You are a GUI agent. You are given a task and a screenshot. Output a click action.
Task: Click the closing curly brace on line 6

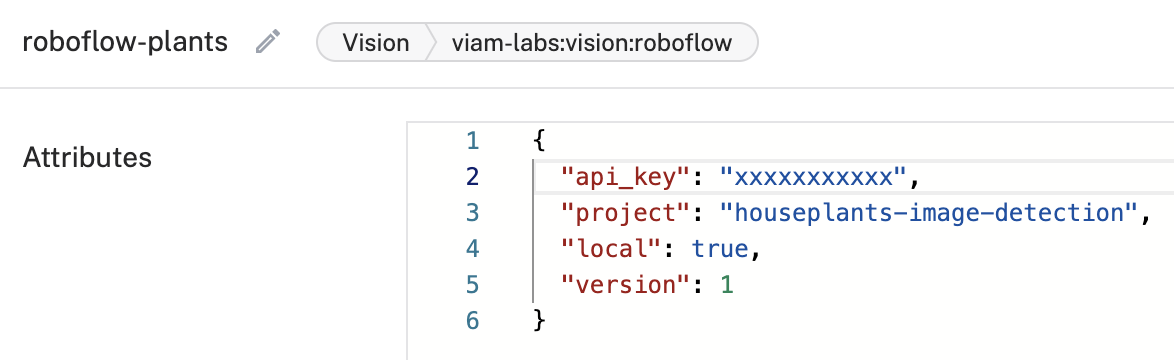[x=539, y=321]
